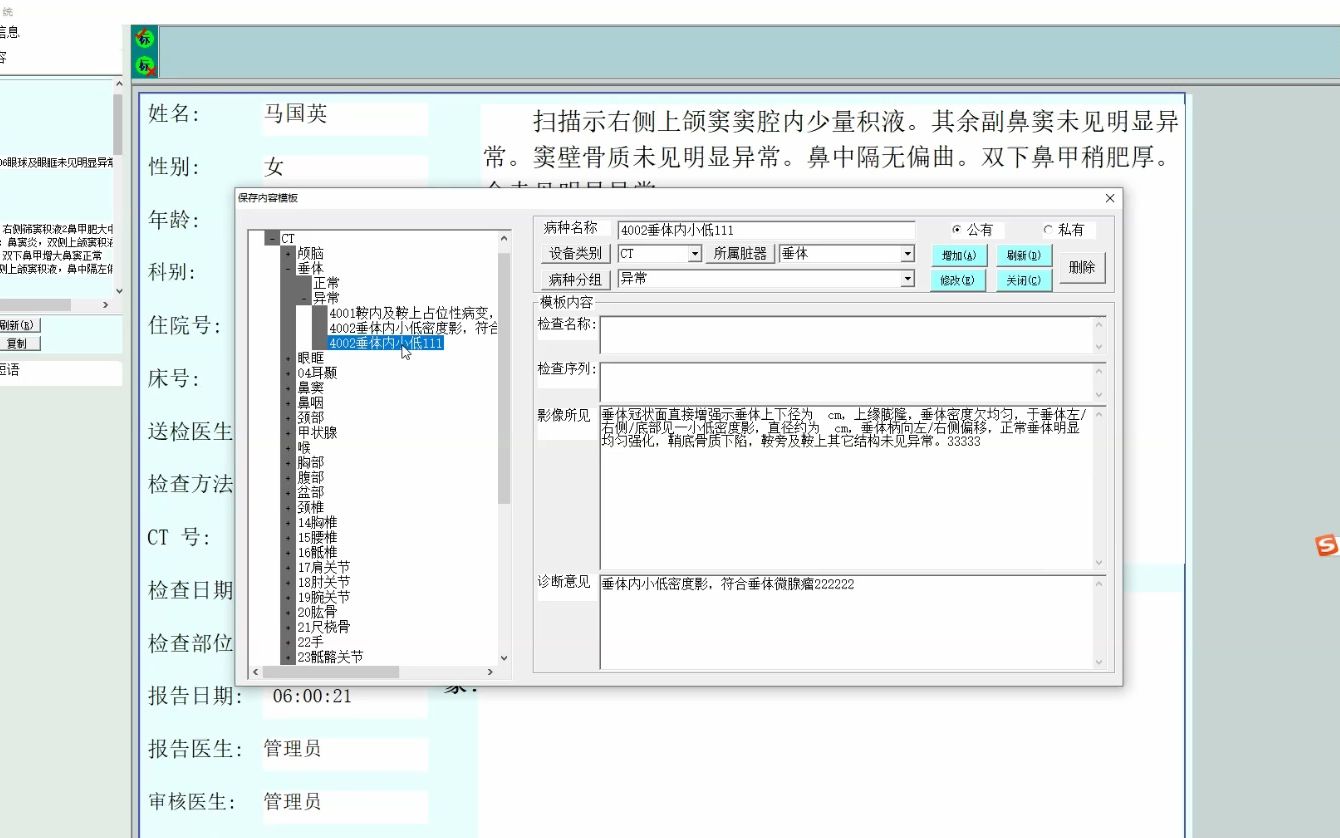Click the 修改(E) button
1340x838 pixels.
coord(958,279)
